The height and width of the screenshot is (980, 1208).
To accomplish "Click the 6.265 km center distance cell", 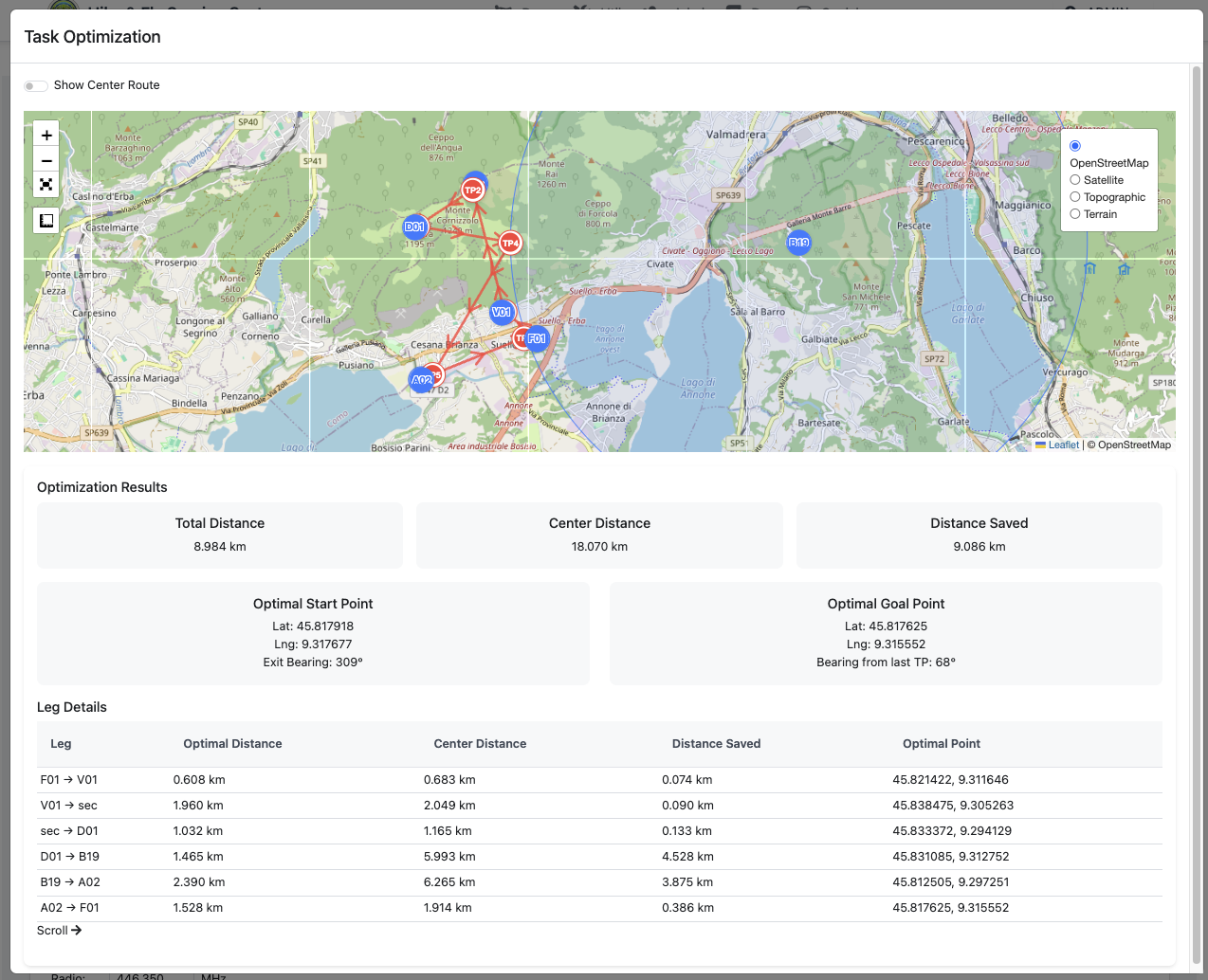I will pos(449,882).
